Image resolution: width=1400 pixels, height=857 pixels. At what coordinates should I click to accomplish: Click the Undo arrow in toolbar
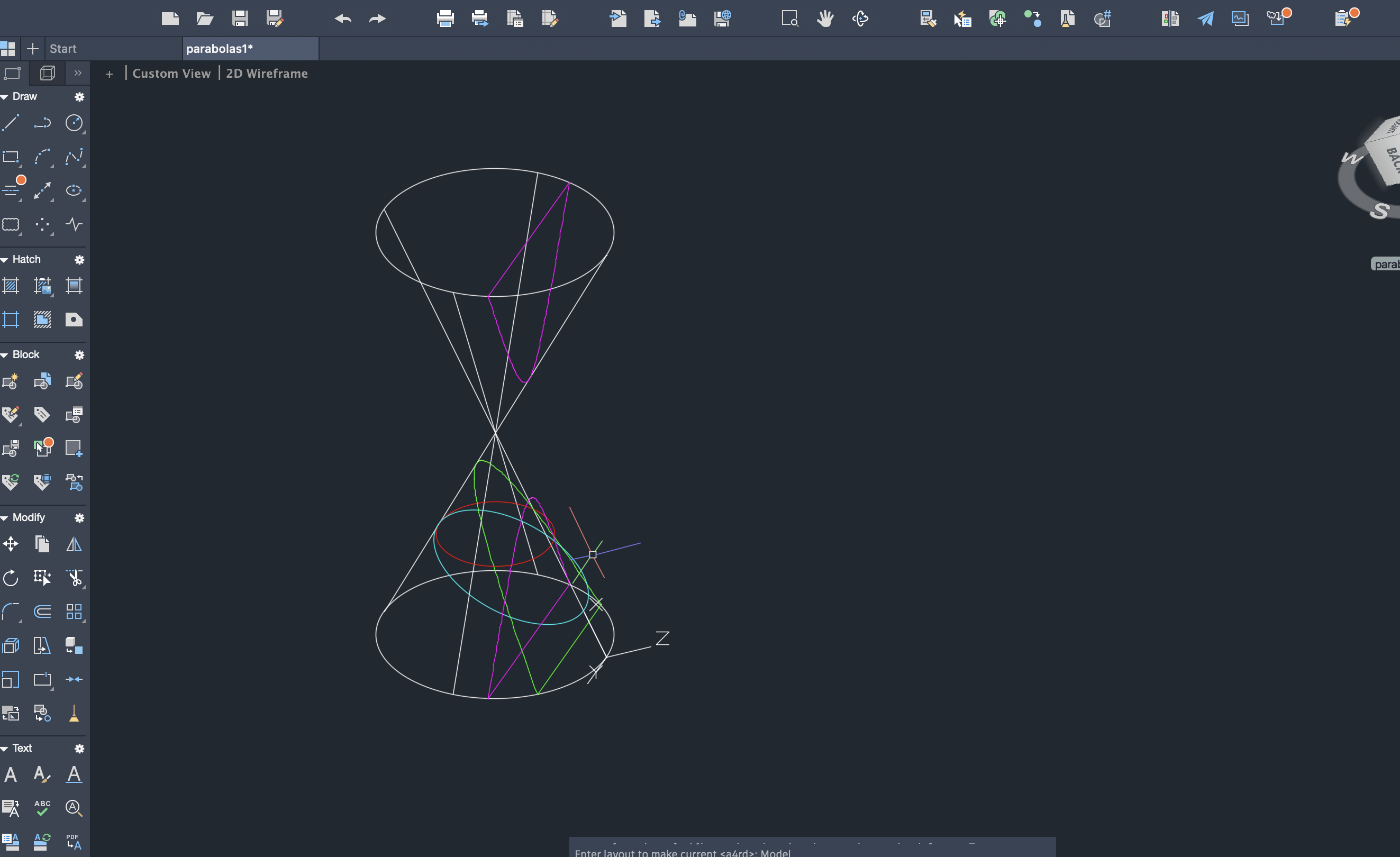point(343,19)
